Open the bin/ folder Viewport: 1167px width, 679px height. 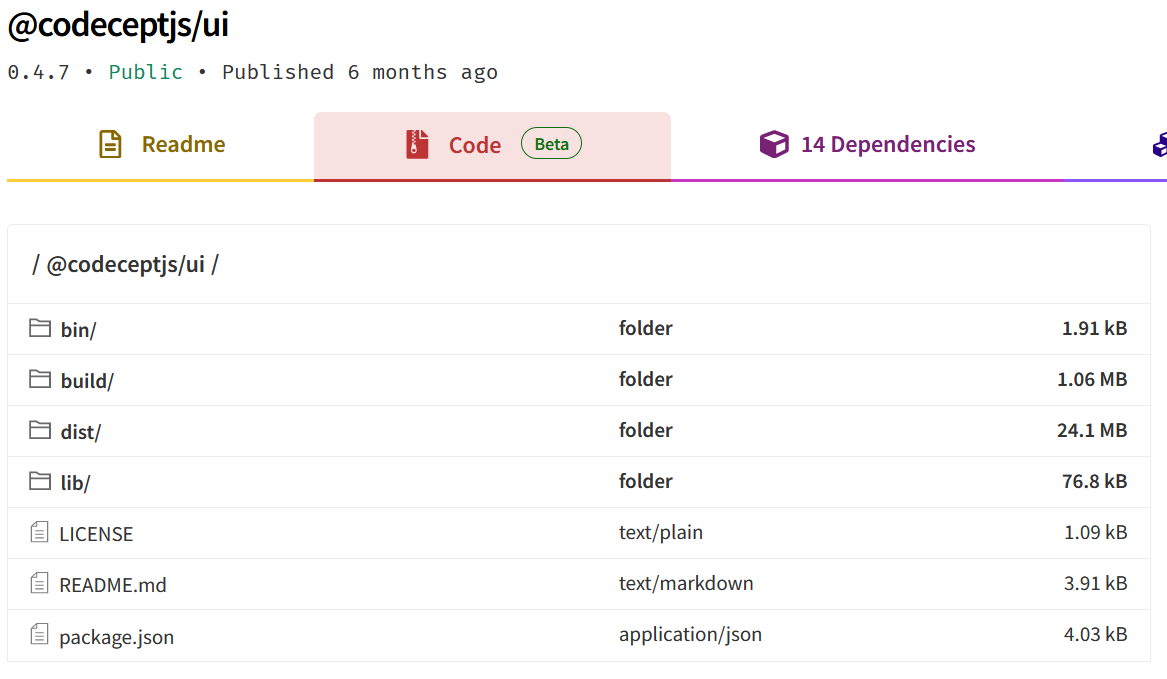tap(78, 330)
